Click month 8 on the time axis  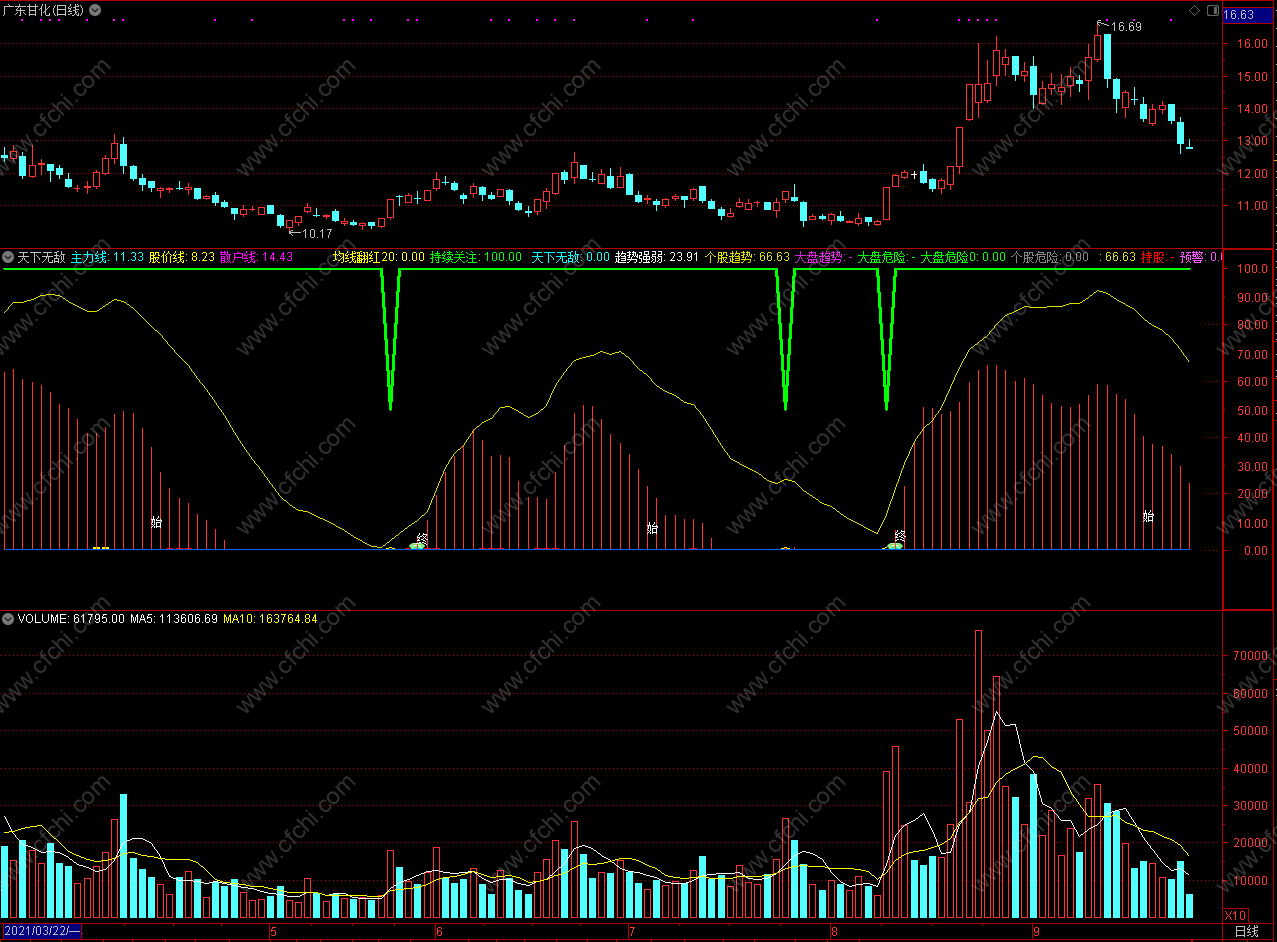tap(834, 931)
